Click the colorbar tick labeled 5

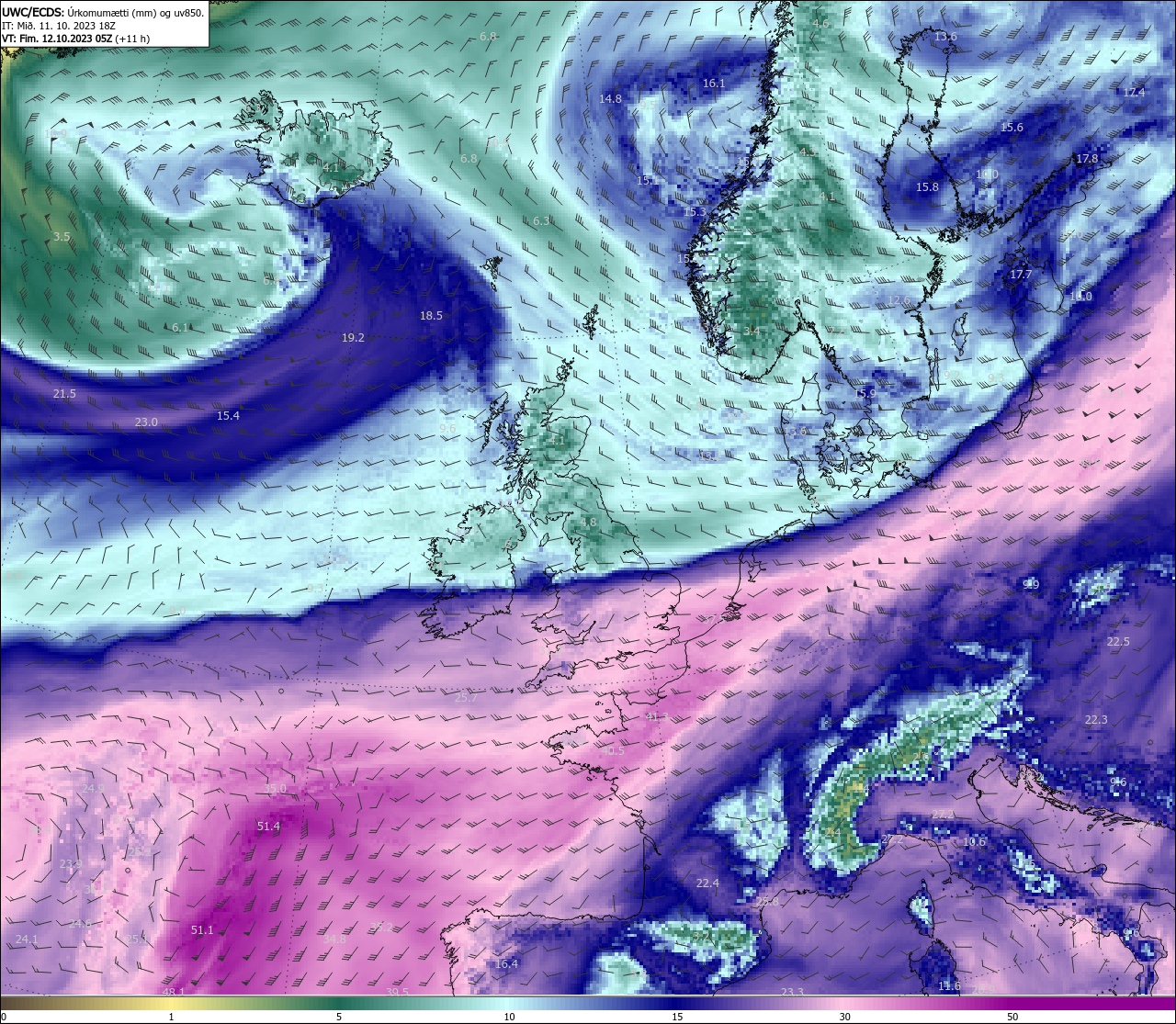[339, 1017]
